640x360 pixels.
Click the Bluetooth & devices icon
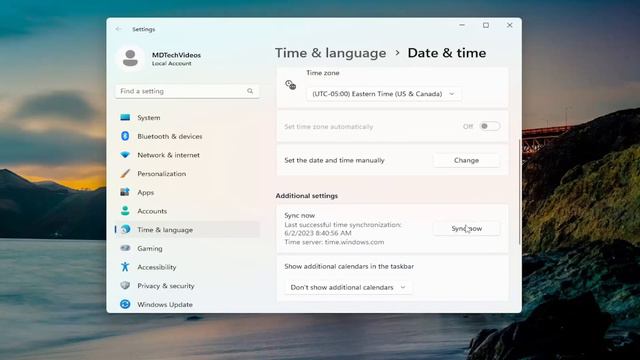125,136
